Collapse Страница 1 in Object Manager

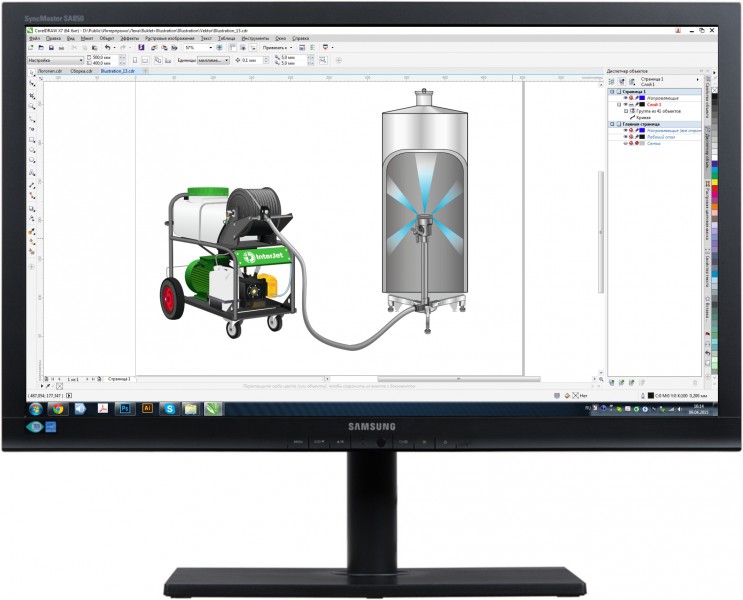[x=612, y=91]
